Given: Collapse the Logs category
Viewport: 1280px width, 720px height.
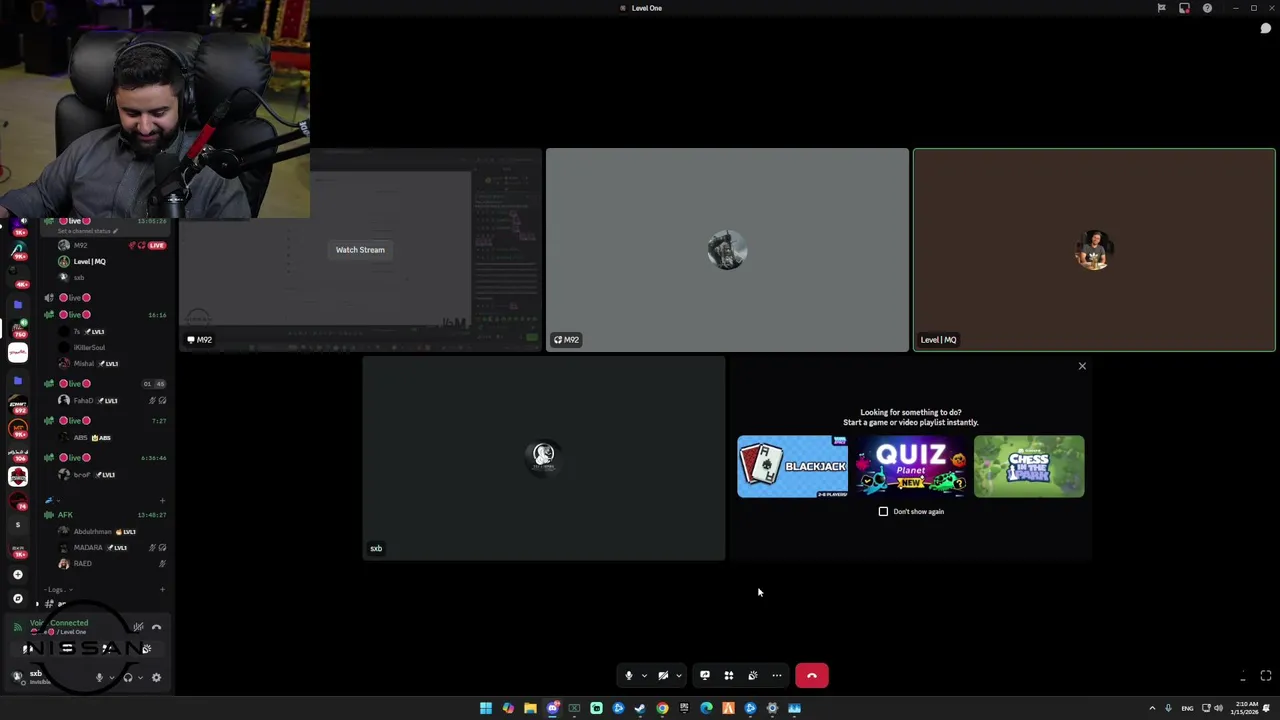Looking at the screenshot, I should click(x=57, y=589).
